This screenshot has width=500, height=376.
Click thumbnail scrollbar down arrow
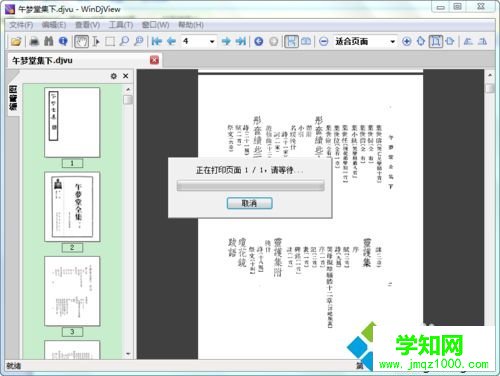pyautogui.click(x=128, y=354)
